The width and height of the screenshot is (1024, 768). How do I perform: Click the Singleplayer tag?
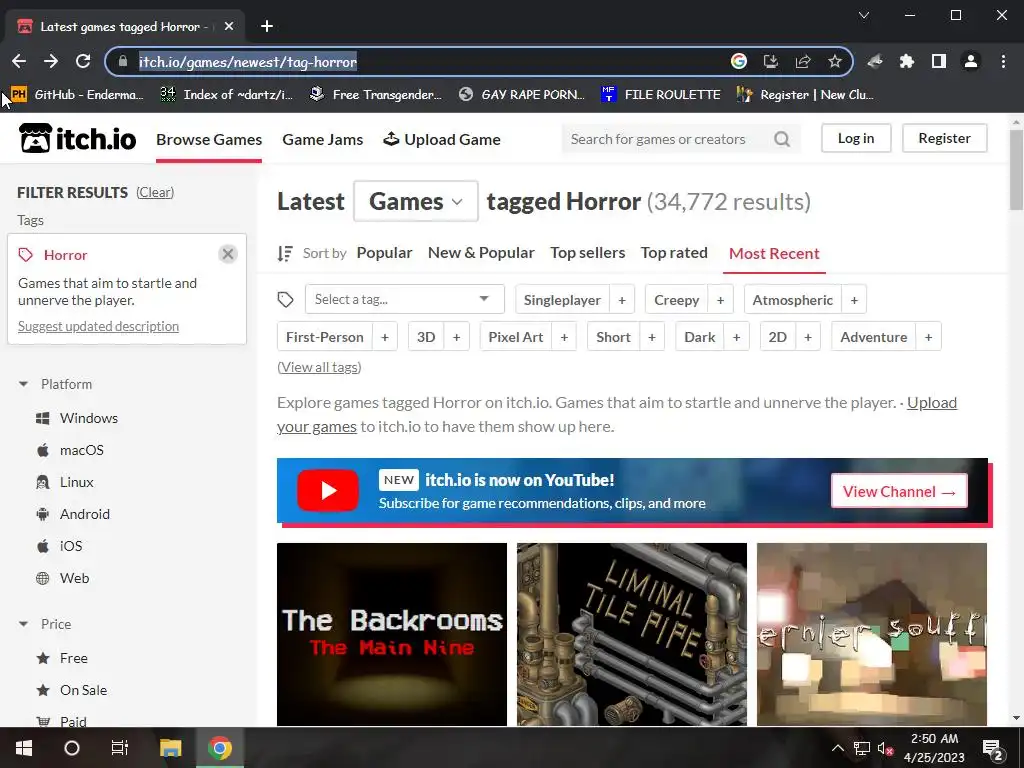pos(562,300)
